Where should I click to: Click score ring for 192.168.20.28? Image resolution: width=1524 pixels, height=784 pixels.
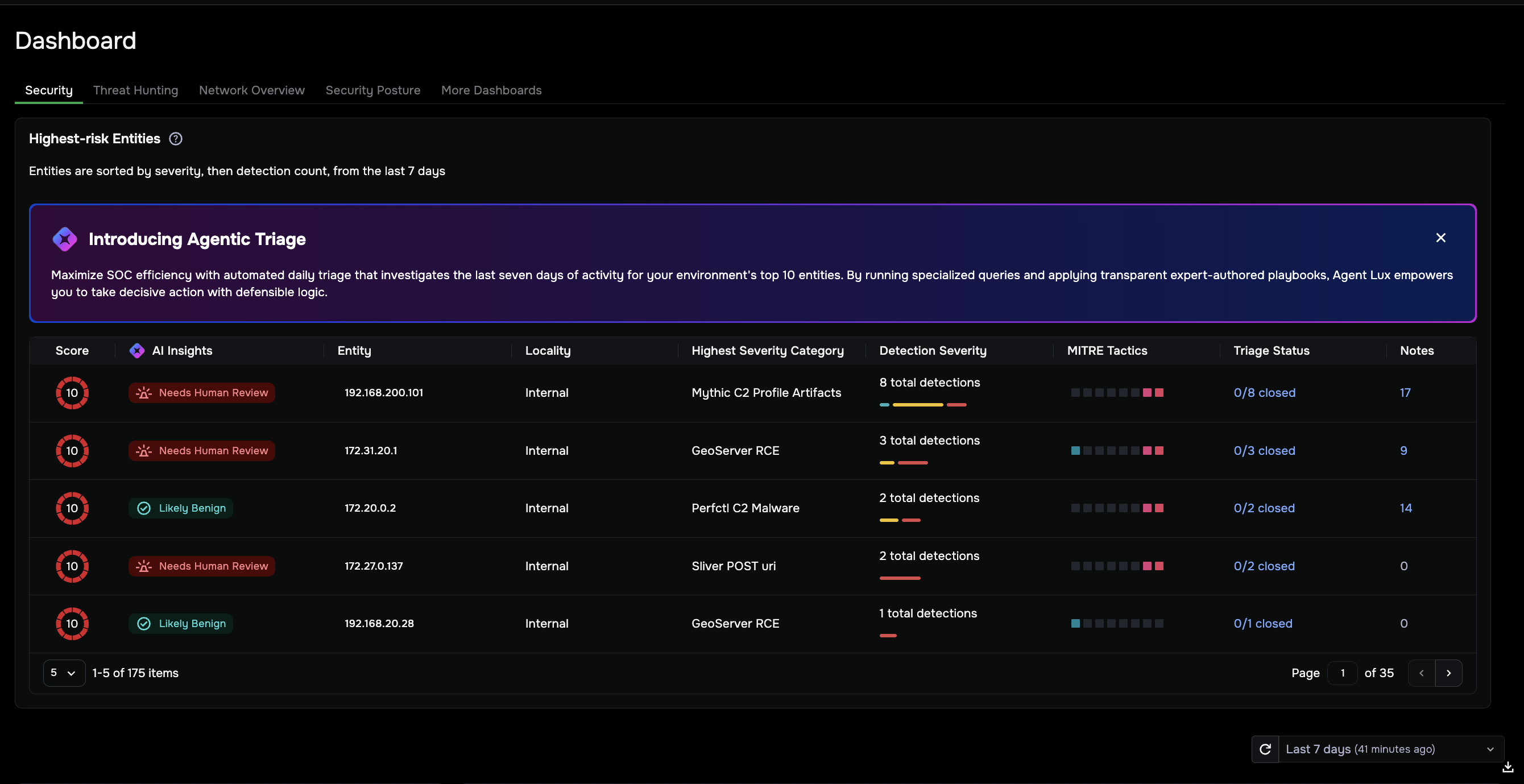(x=72, y=624)
